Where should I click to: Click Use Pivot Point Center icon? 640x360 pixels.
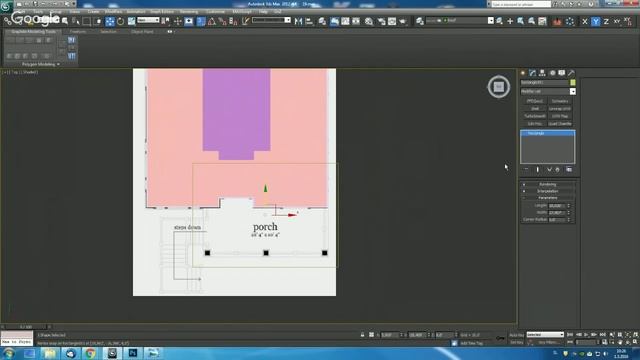pyautogui.click(x=165, y=21)
